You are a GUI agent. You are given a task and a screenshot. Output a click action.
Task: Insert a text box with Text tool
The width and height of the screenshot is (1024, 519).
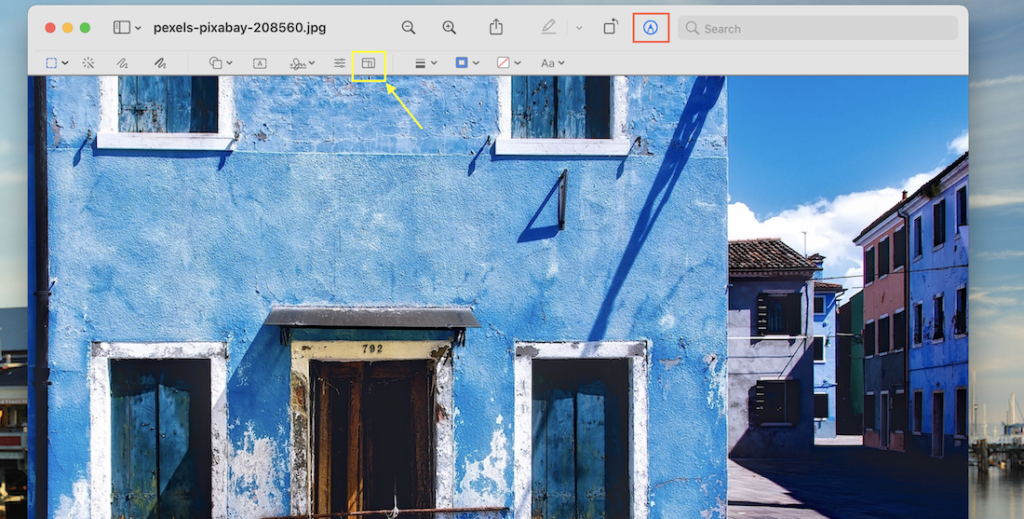[x=259, y=63]
